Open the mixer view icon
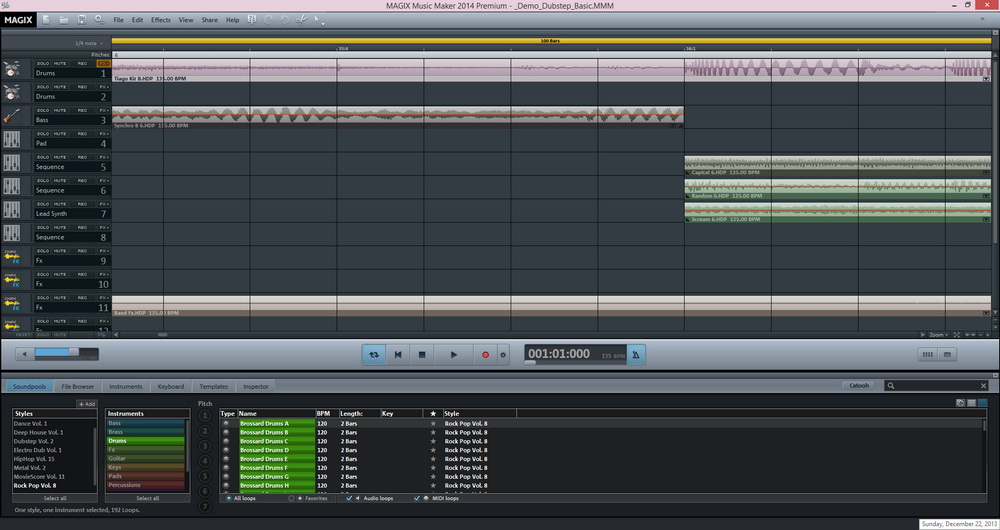 [928, 355]
